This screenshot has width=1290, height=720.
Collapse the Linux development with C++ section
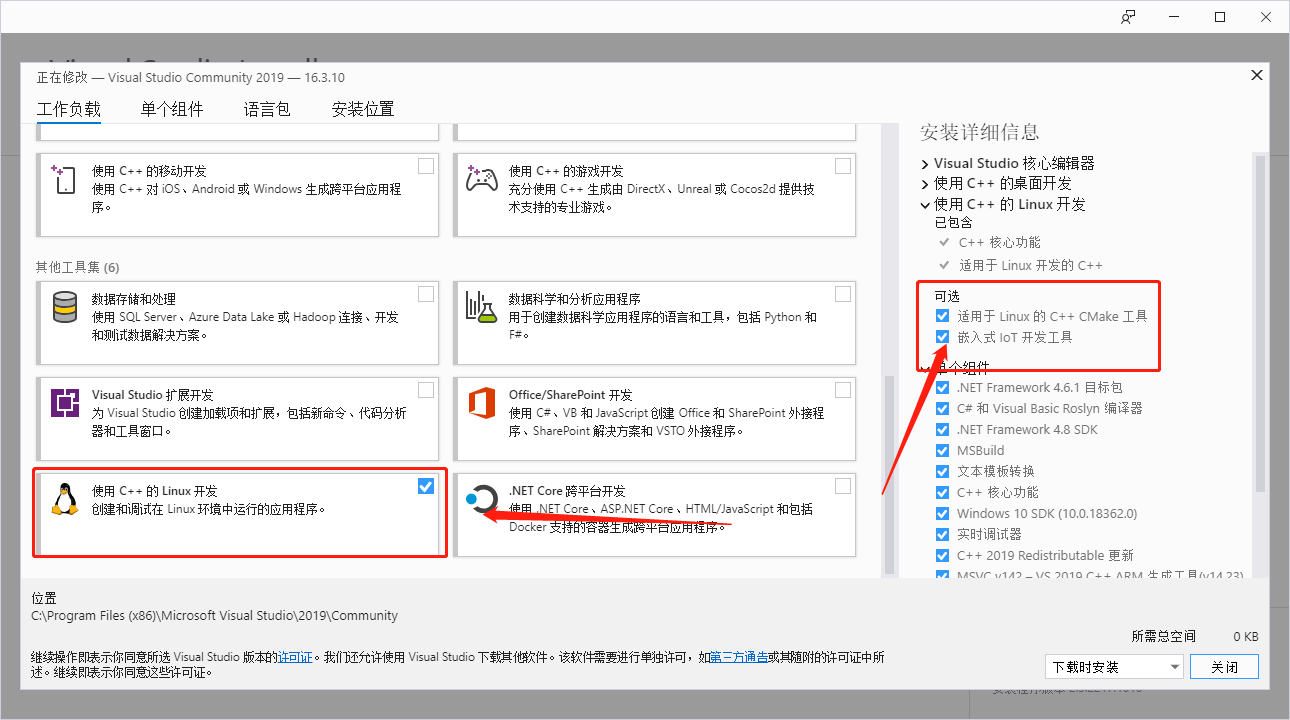925,204
